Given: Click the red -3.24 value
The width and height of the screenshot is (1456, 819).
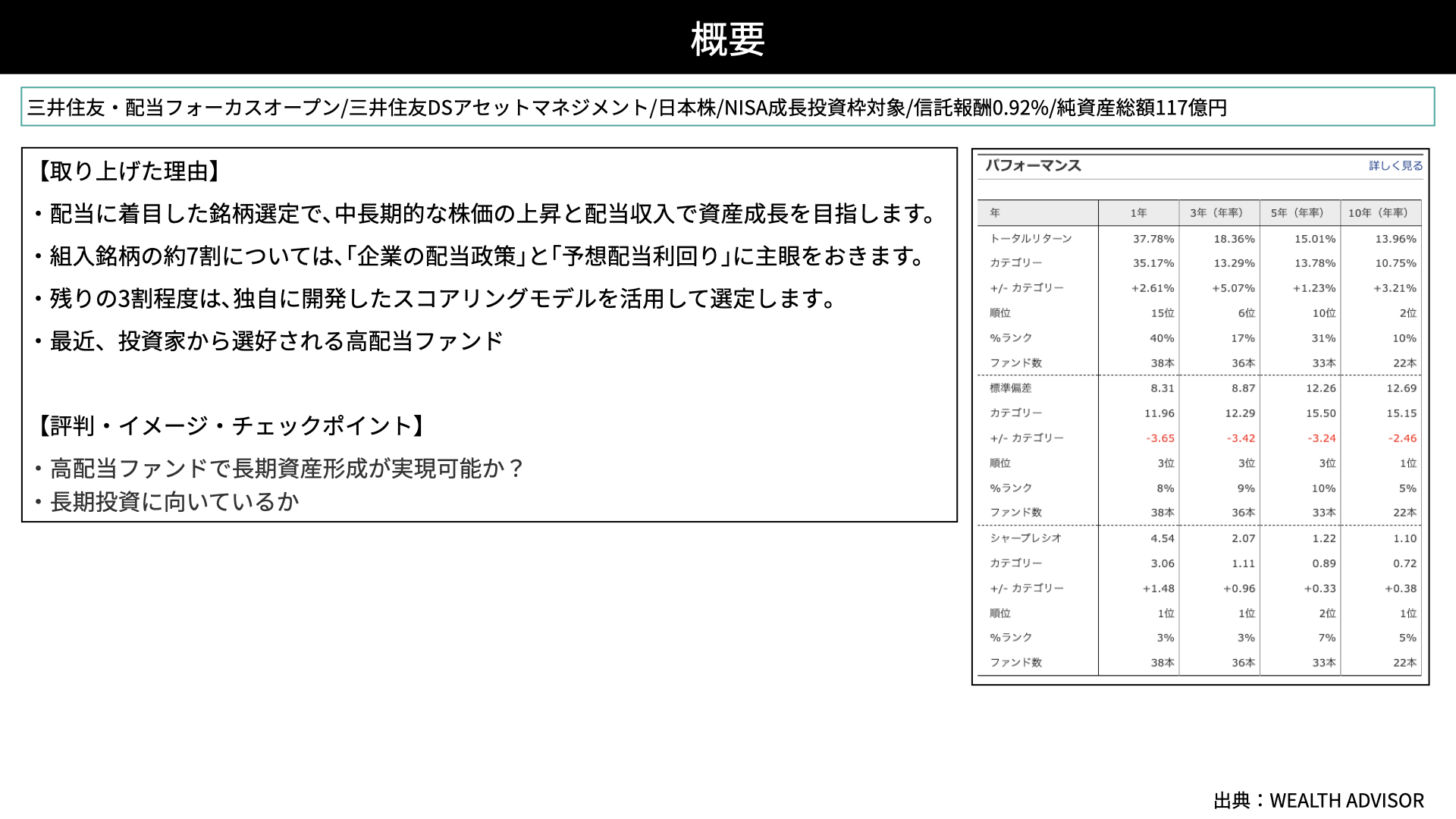Looking at the screenshot, I should 1322,438.
